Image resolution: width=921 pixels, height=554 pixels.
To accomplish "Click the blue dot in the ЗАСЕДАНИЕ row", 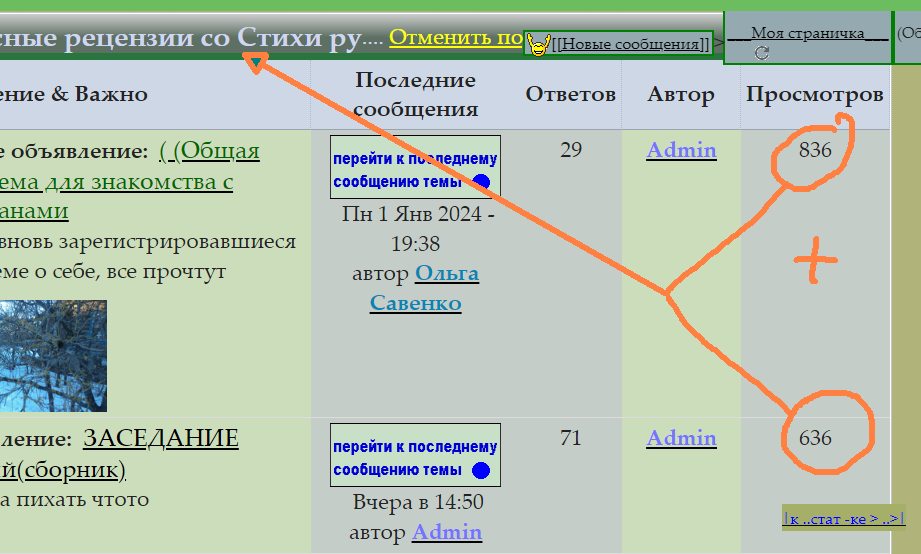I will point(481,471).
